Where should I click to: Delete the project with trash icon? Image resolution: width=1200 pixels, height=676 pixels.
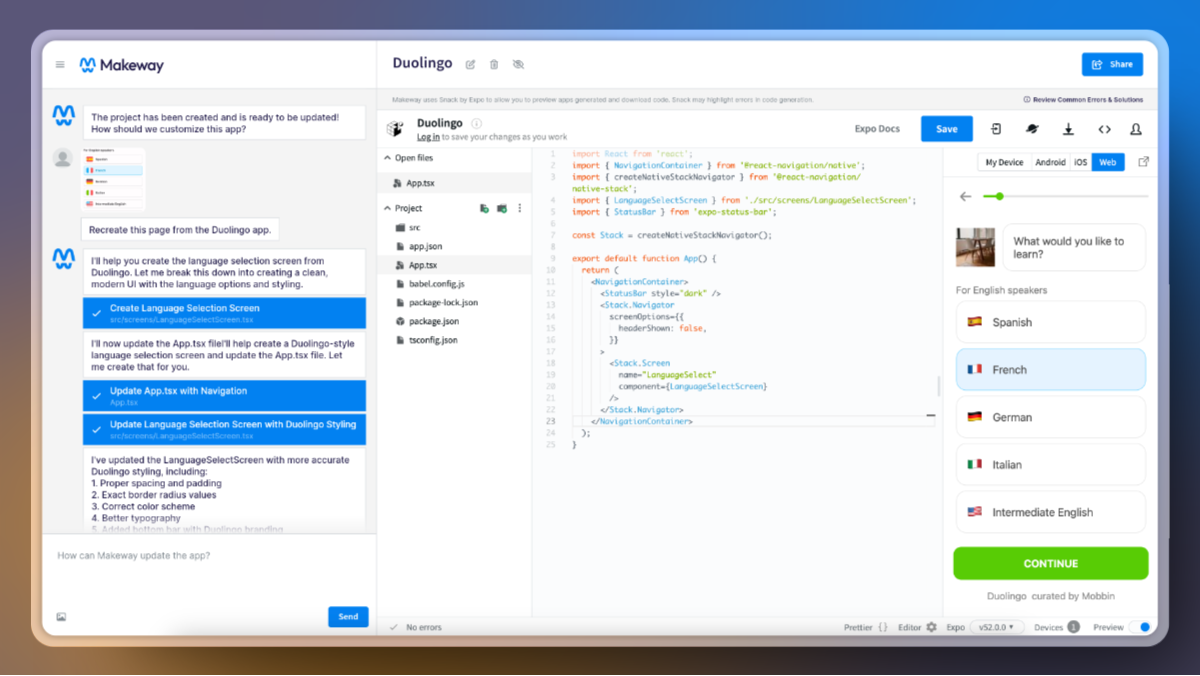pyautogui.click(x=494, y=65)
